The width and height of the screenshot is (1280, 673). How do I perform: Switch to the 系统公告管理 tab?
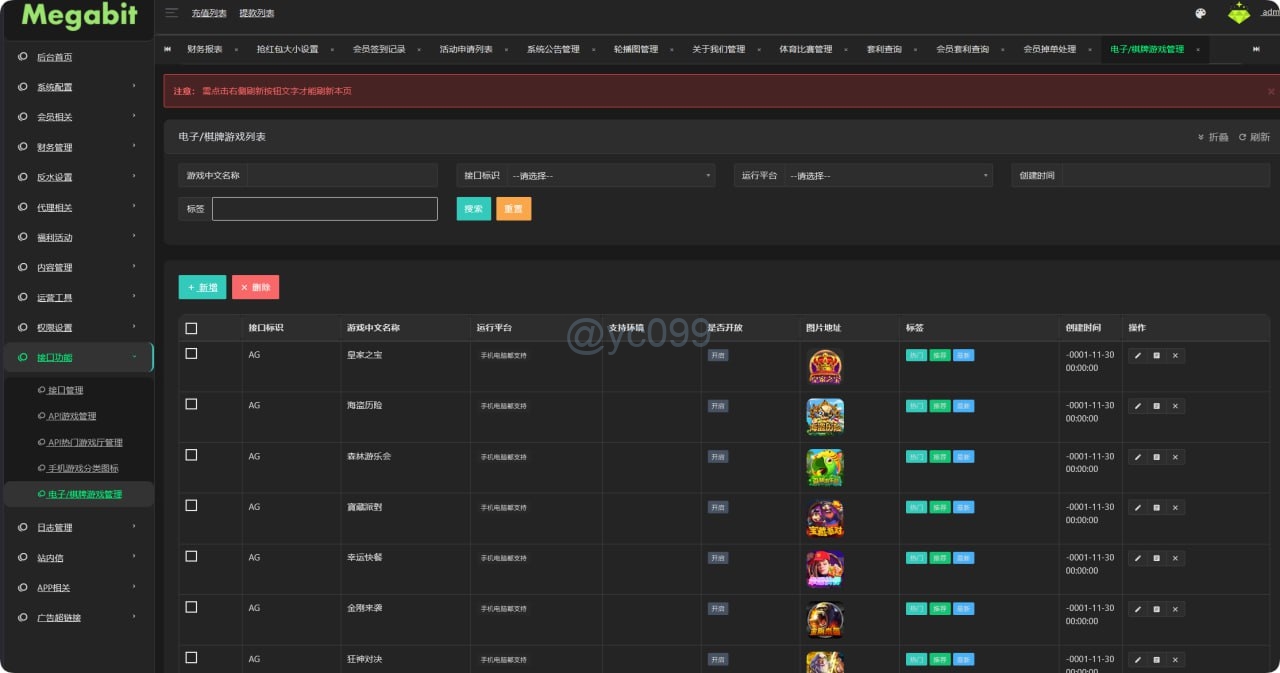(x=553, y=49)
